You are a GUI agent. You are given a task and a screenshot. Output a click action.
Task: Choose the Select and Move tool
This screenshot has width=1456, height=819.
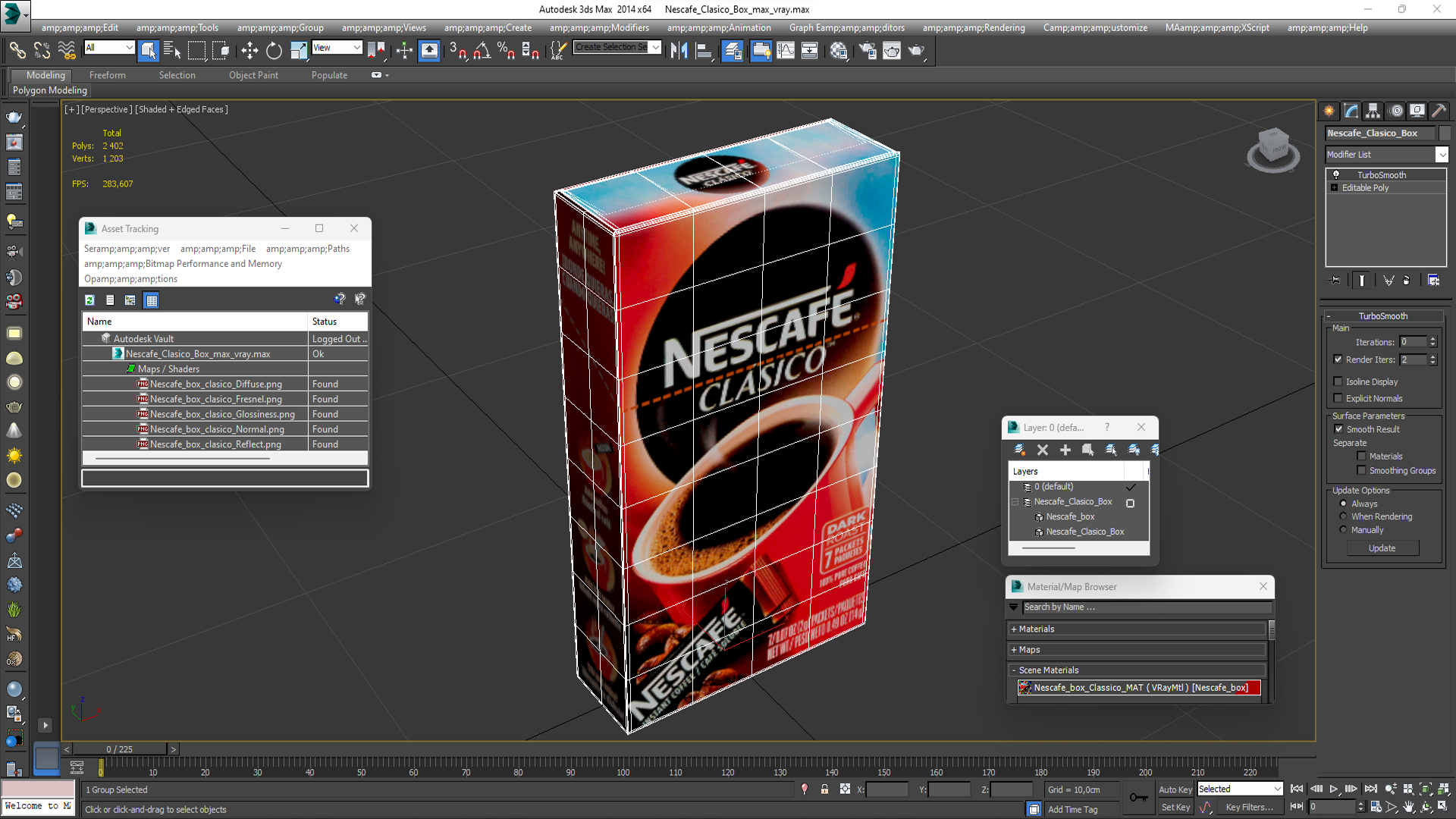tap(249, 51)
